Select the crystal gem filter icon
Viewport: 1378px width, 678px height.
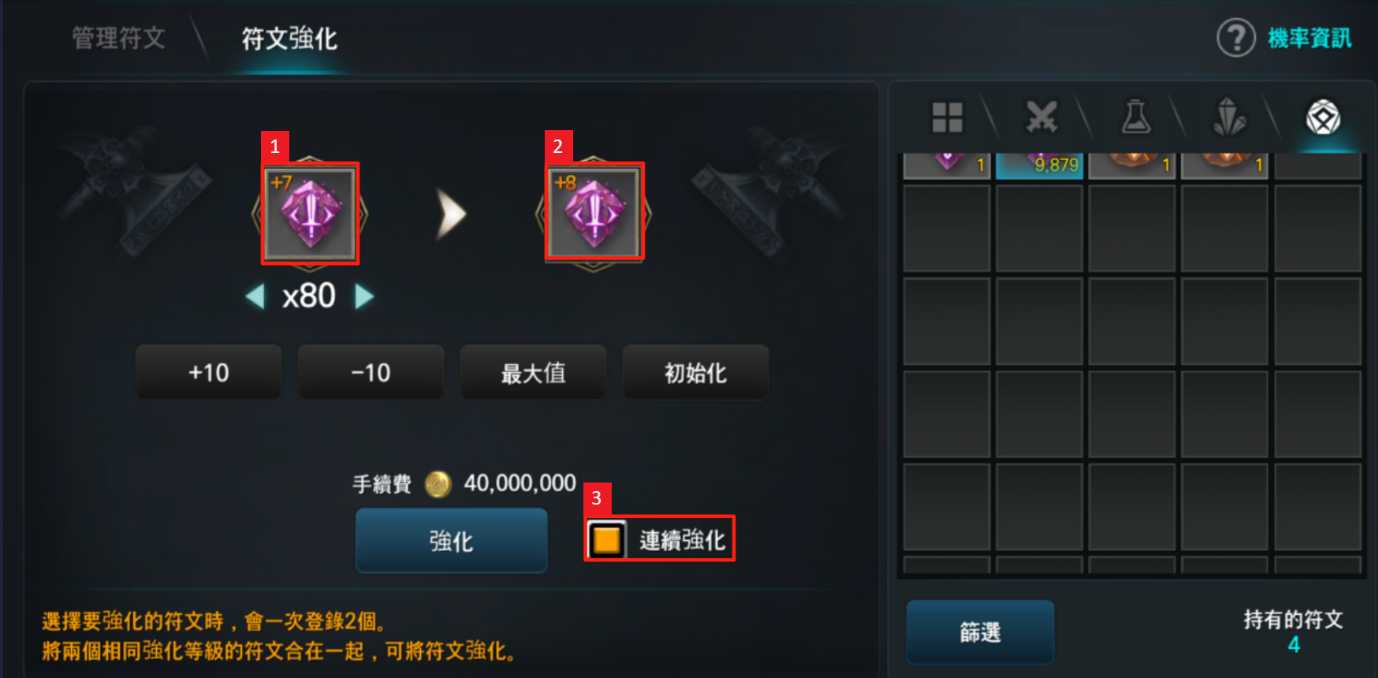click(x=1228, y=117)
